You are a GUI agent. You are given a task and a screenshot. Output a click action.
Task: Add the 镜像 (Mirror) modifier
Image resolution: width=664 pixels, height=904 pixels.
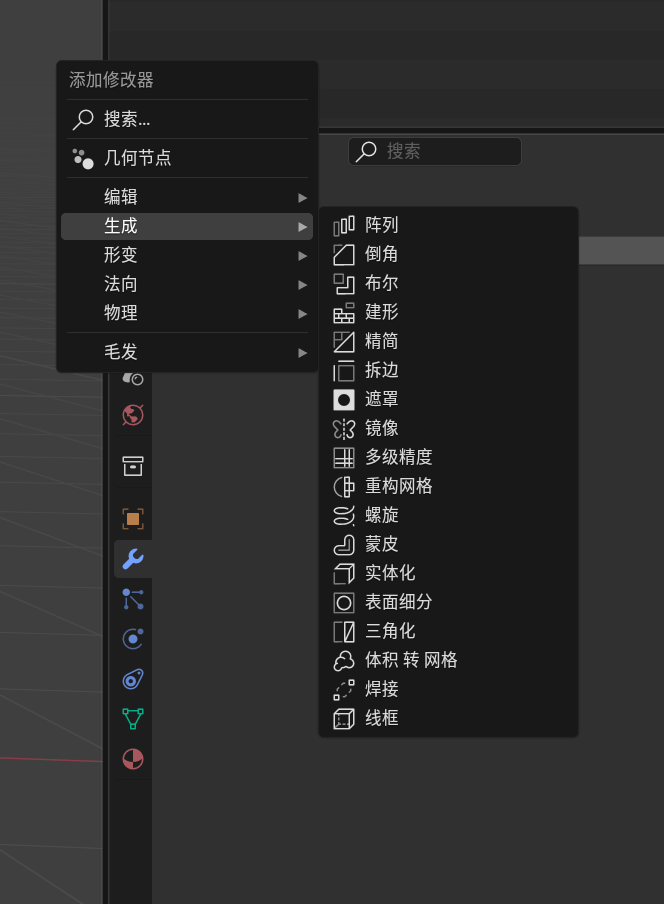click(448, 428)
